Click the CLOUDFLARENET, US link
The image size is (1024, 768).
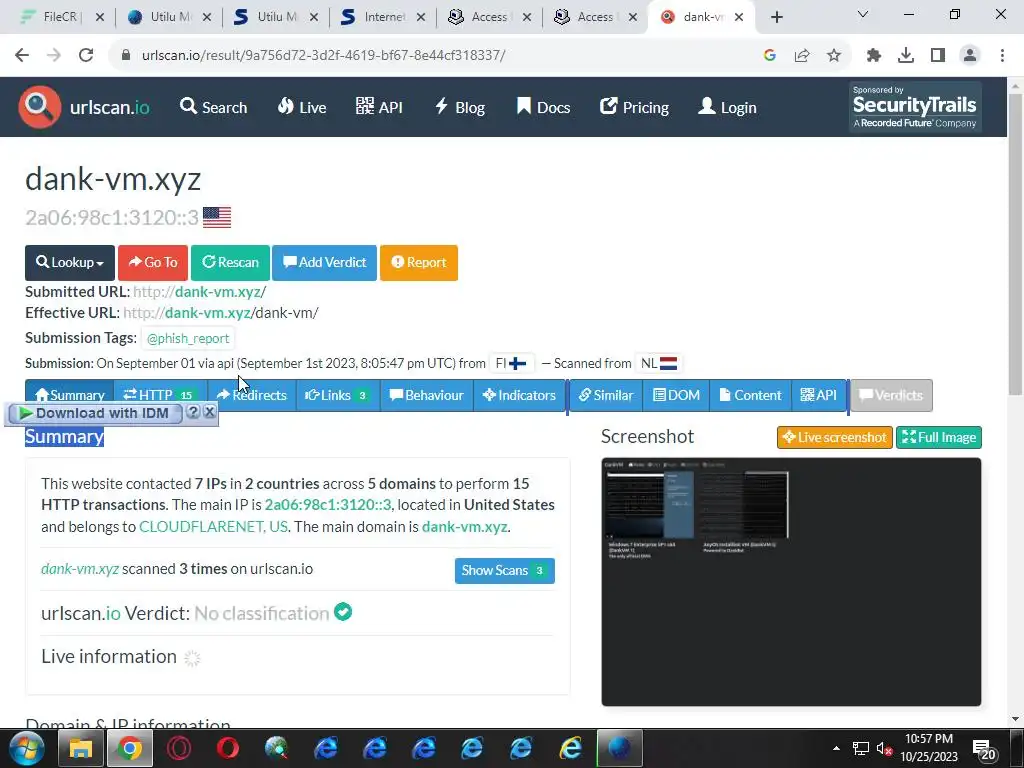coord(213,527)
